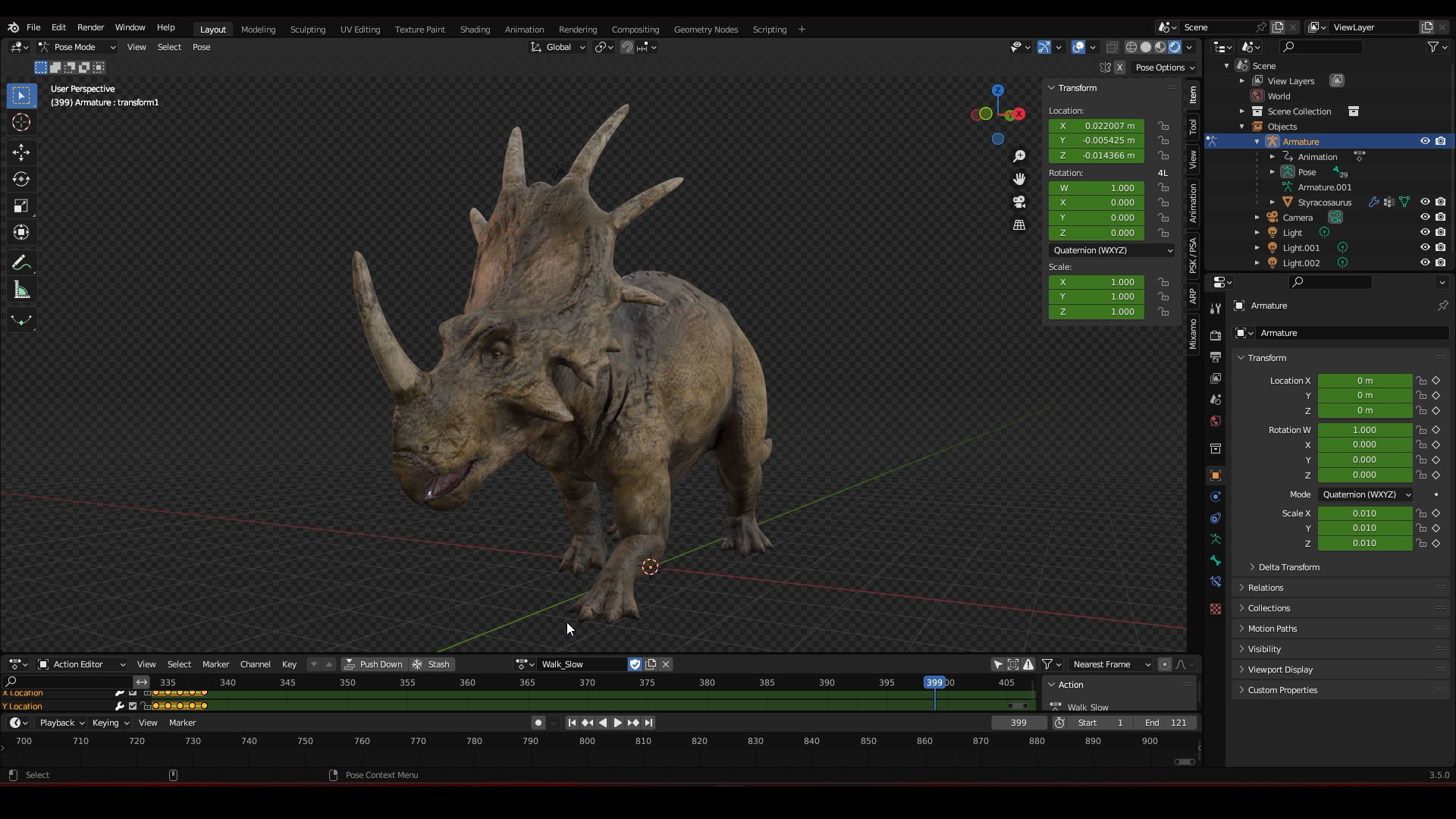Hide the Styracosaurus mesh in viewport
Screen dimensions: 1456x819
pos(1425,202)
